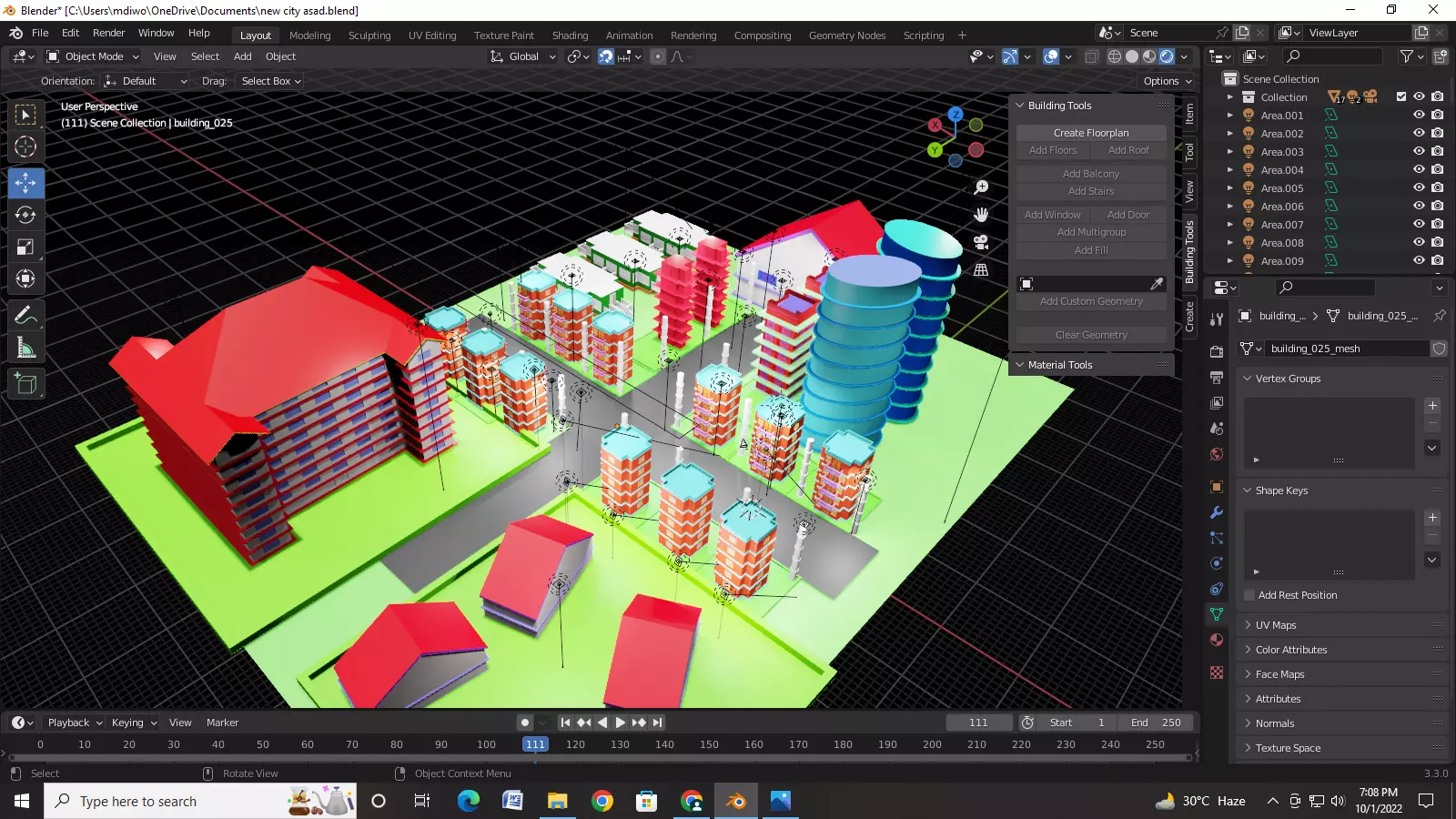Uncheck the Collection exclude-from-view-layer checkbox
Image resolution: width=1456 pixels, height=819 pixels.
1401,96
